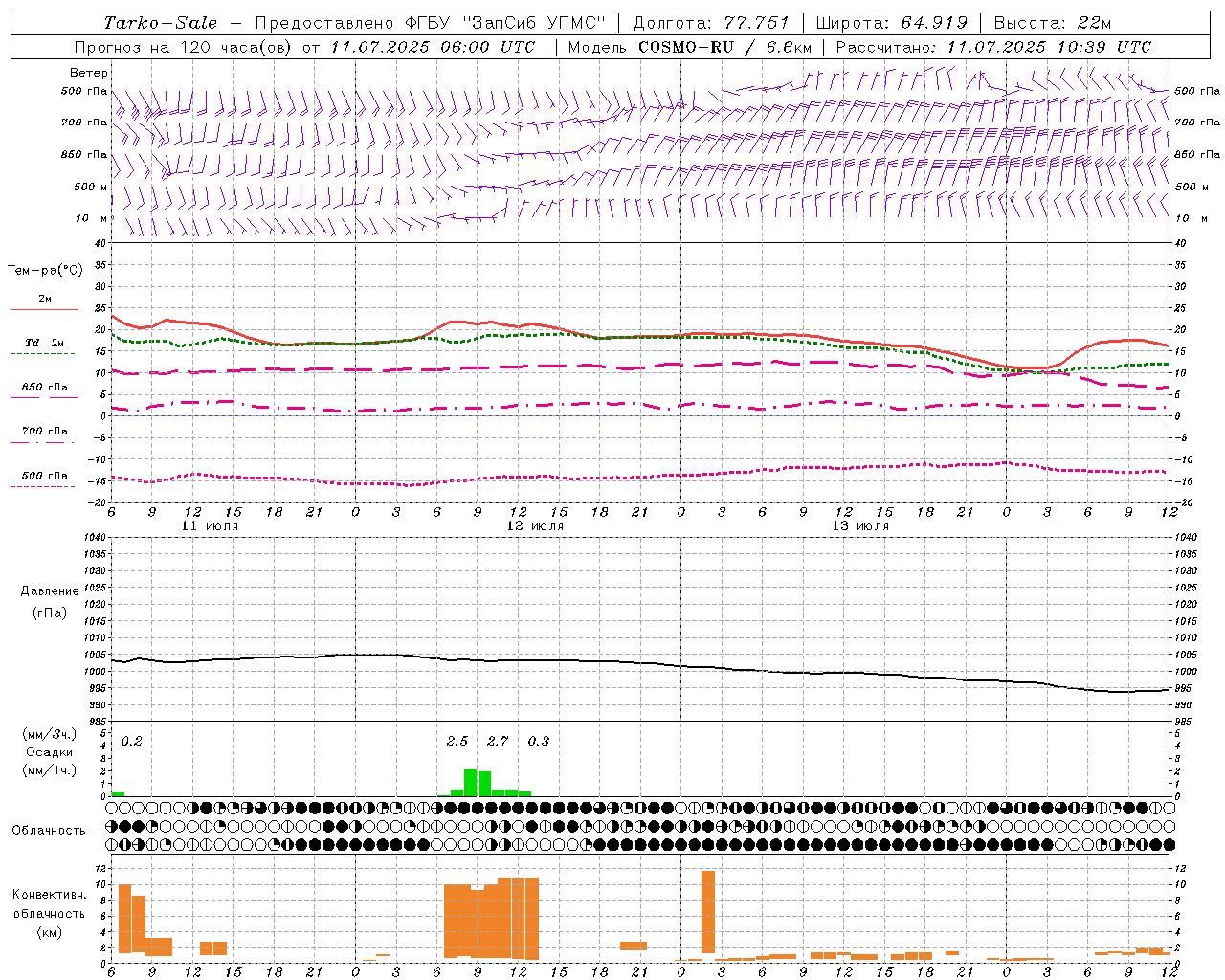Click '700 гПа' in temperature legend
Viewport: 1225px width, 980px height.
point(45,431)
